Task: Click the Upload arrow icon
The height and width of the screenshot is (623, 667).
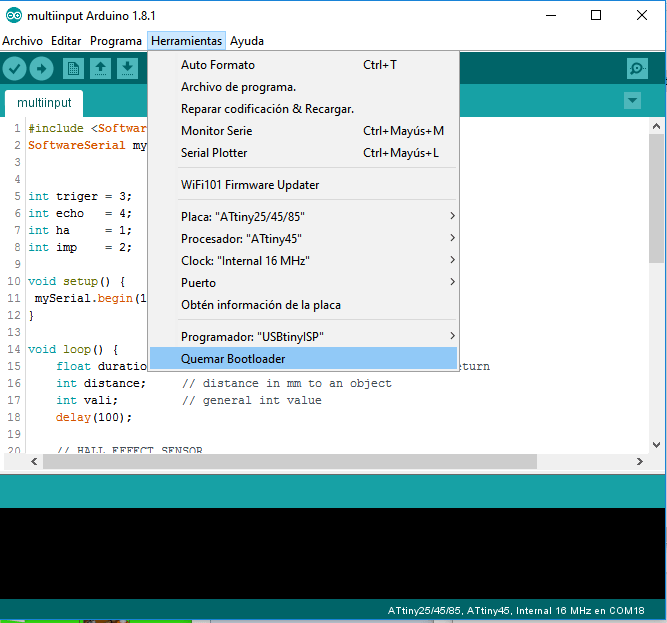Action: coord(41,68)
